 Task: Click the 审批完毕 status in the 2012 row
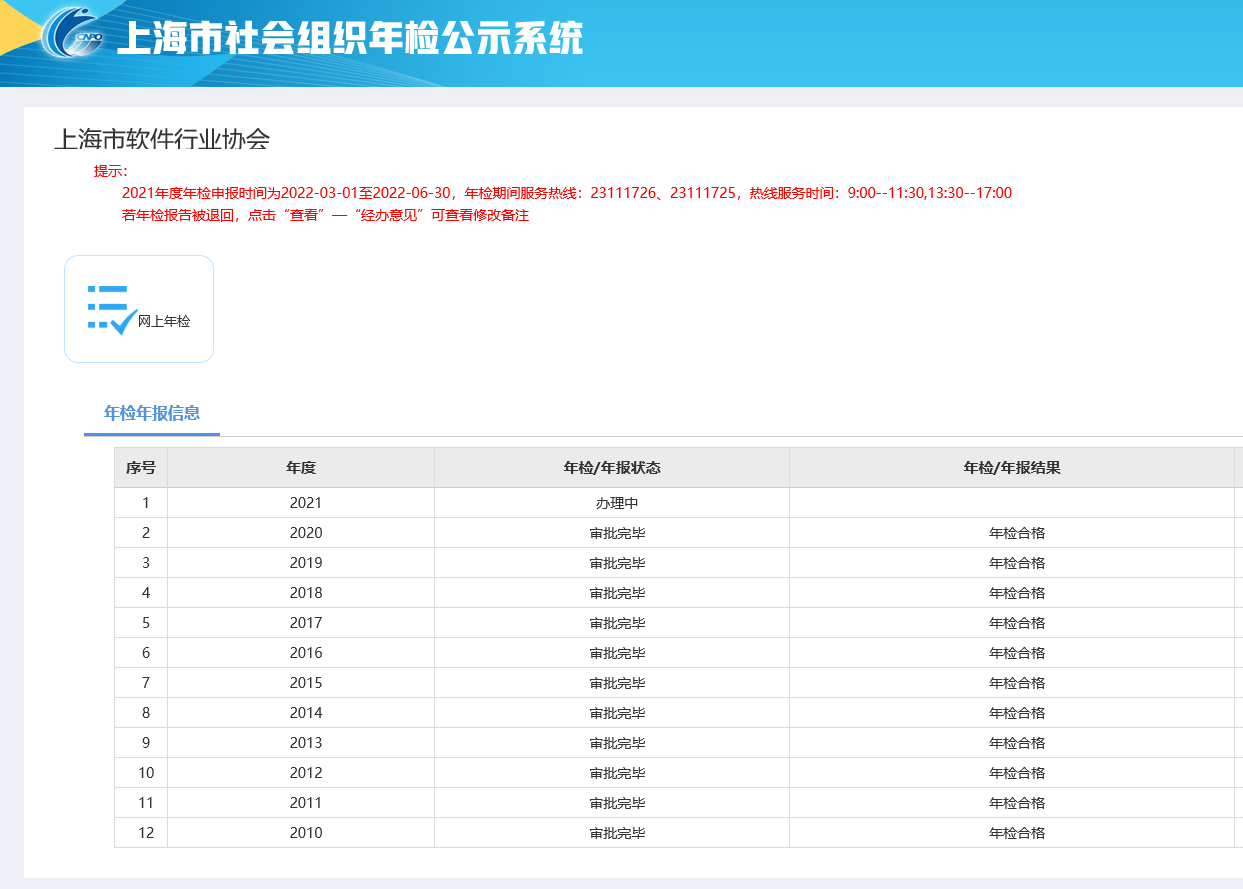(x=617, y=773)
